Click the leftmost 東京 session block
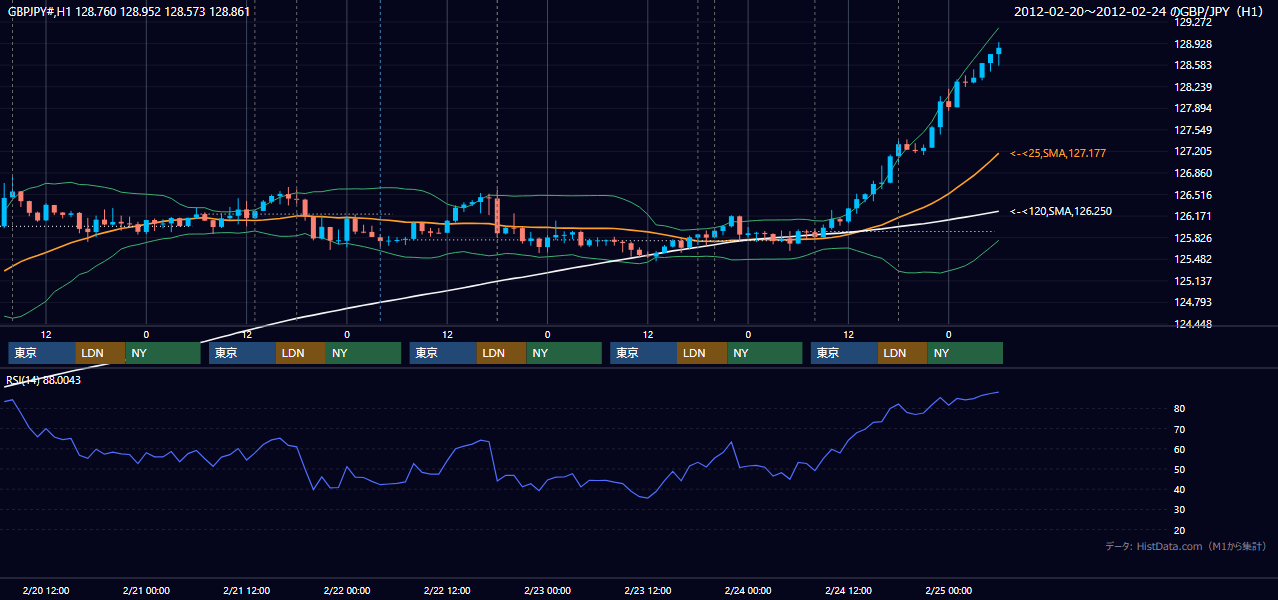This screenshot has height=600, width=1278. [42, 353]
